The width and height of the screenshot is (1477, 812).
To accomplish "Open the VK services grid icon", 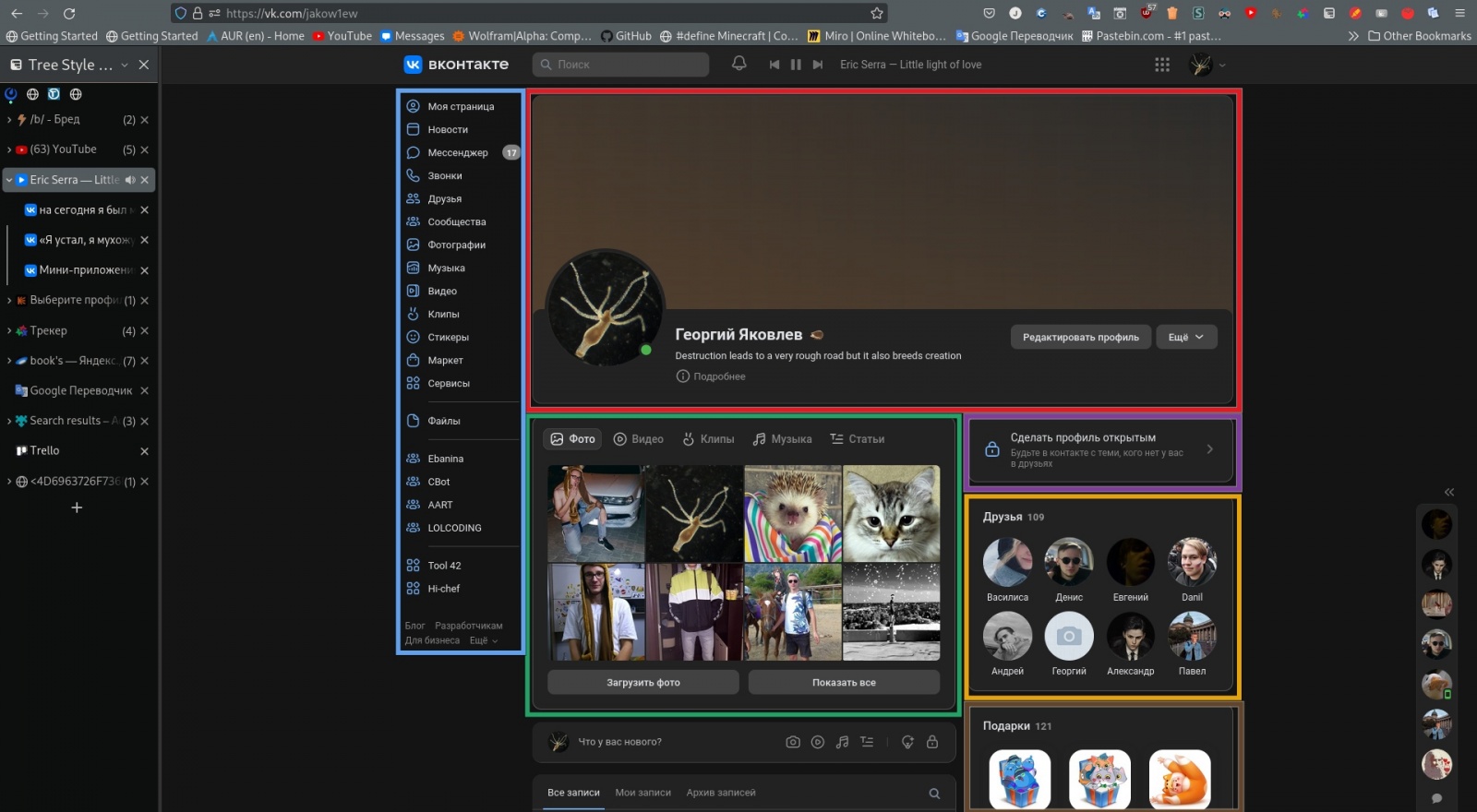I will [x=1162, y=65].
